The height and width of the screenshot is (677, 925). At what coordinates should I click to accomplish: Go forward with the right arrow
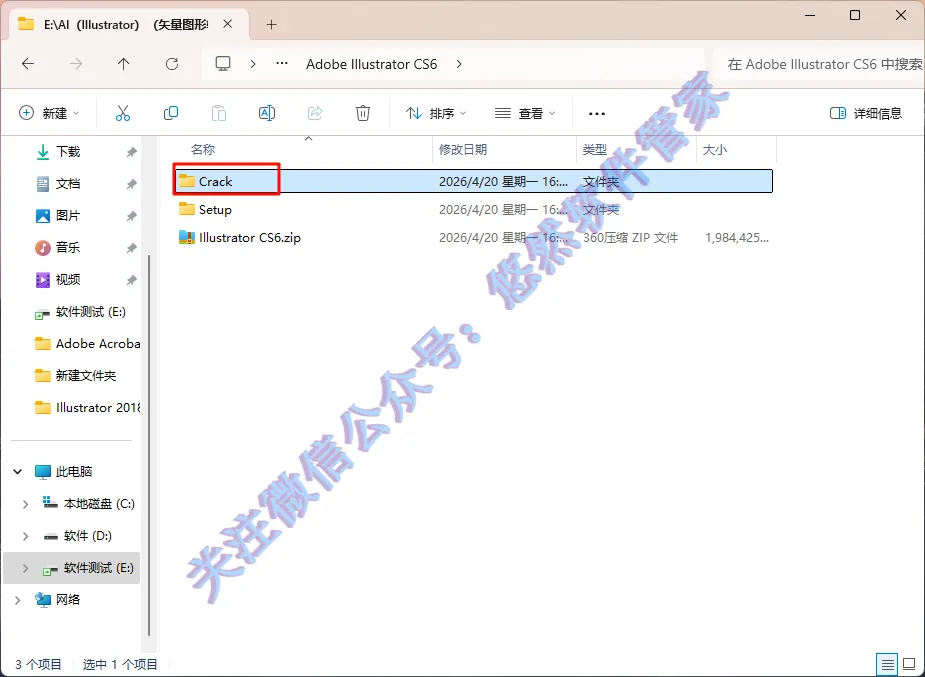pyautogui.click(x=76, y=64)
